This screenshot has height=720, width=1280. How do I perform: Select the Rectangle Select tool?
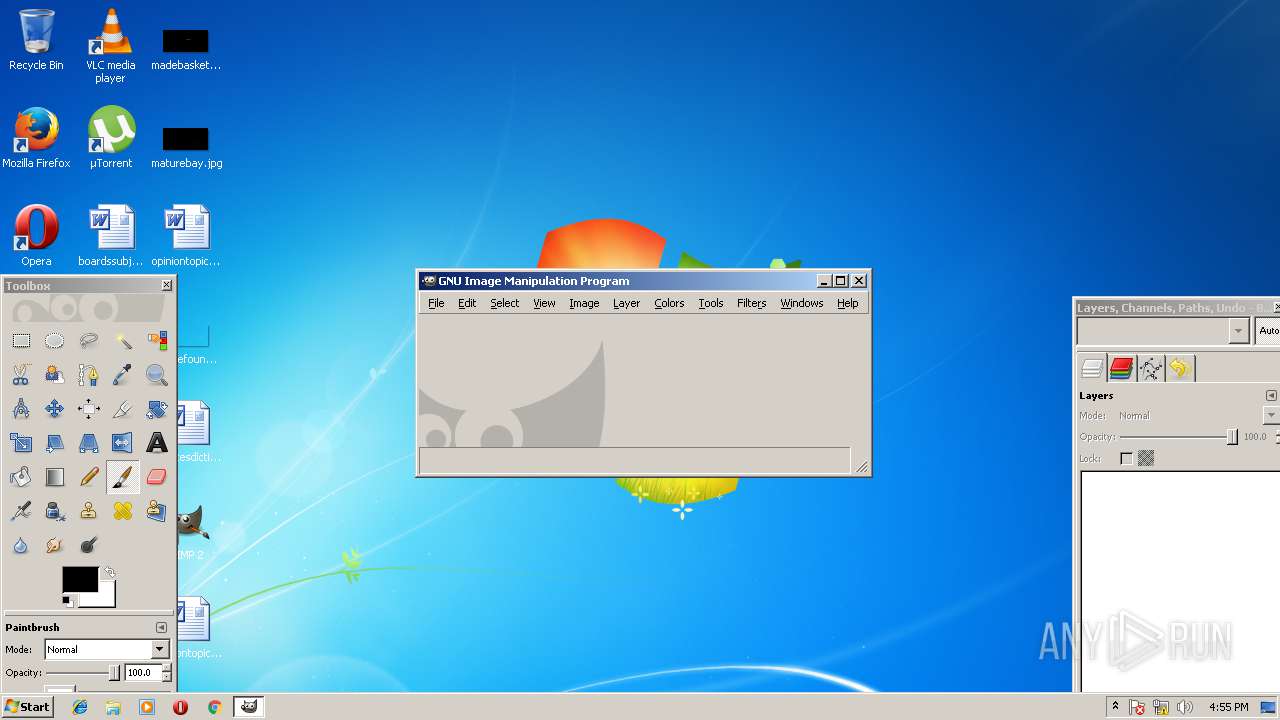(x=21, y=341)
